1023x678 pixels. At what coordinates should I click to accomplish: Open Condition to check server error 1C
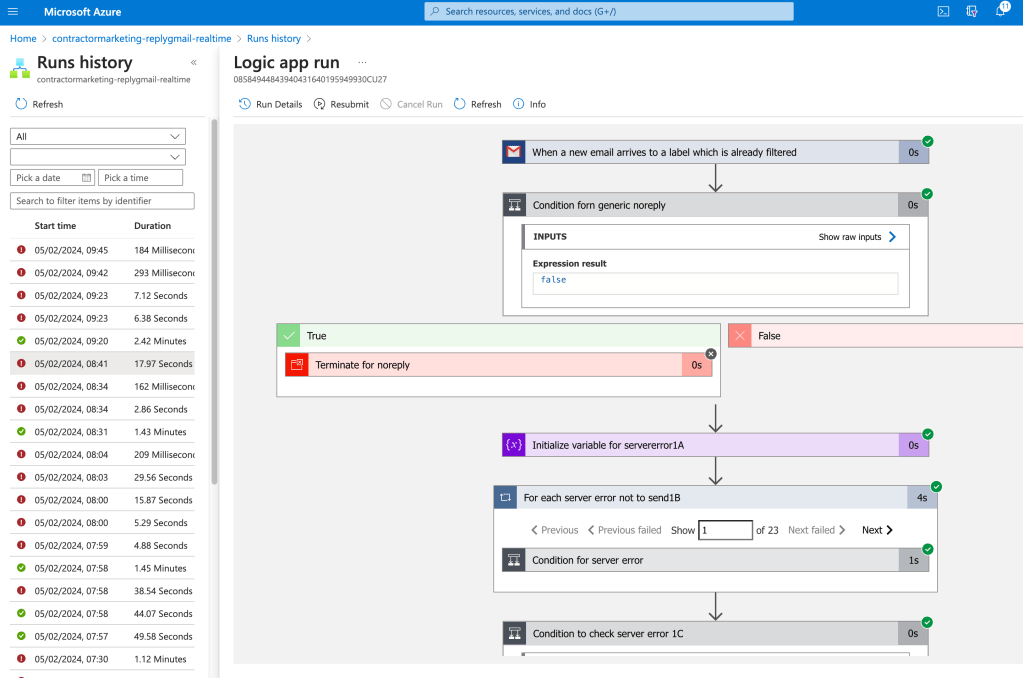pyautogui.click(x=715, y=633)
